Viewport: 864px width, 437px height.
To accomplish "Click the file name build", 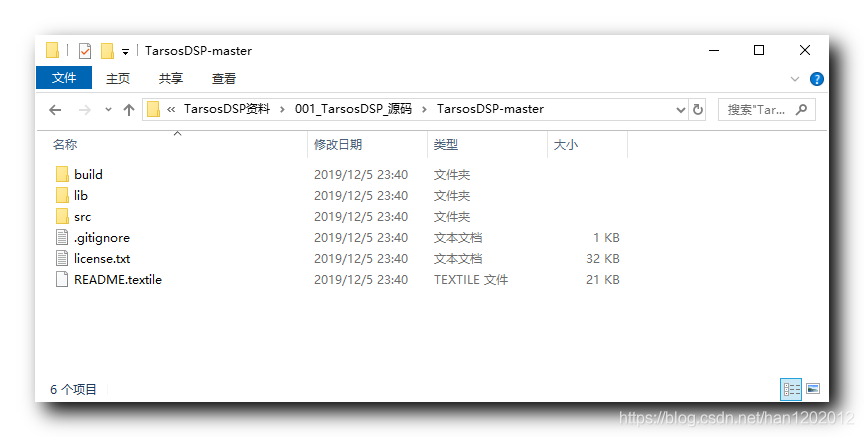I will point(88,174).
